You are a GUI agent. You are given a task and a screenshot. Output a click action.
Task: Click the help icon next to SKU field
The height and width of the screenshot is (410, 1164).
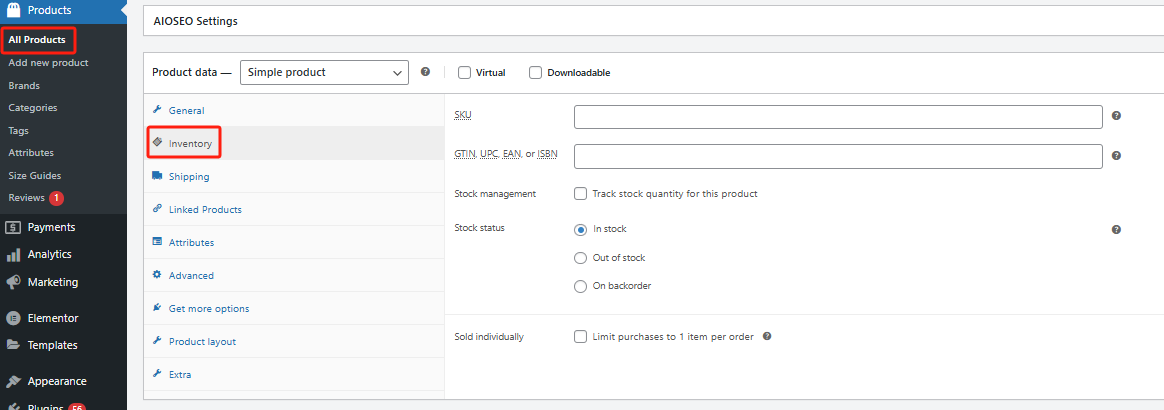pos(1116,116)
